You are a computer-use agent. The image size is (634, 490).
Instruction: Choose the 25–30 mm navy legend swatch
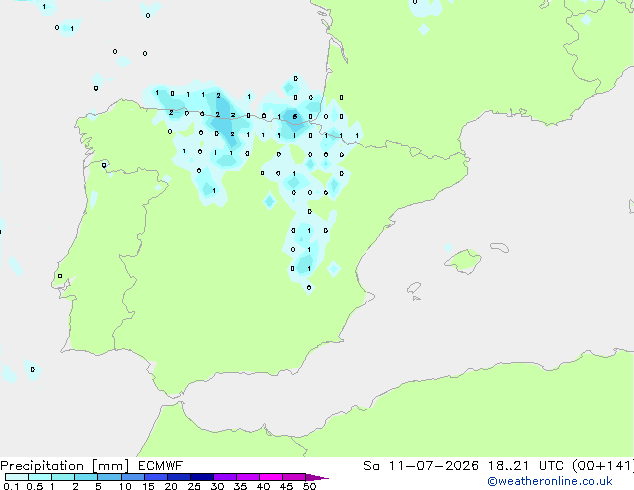coord(202,477)
